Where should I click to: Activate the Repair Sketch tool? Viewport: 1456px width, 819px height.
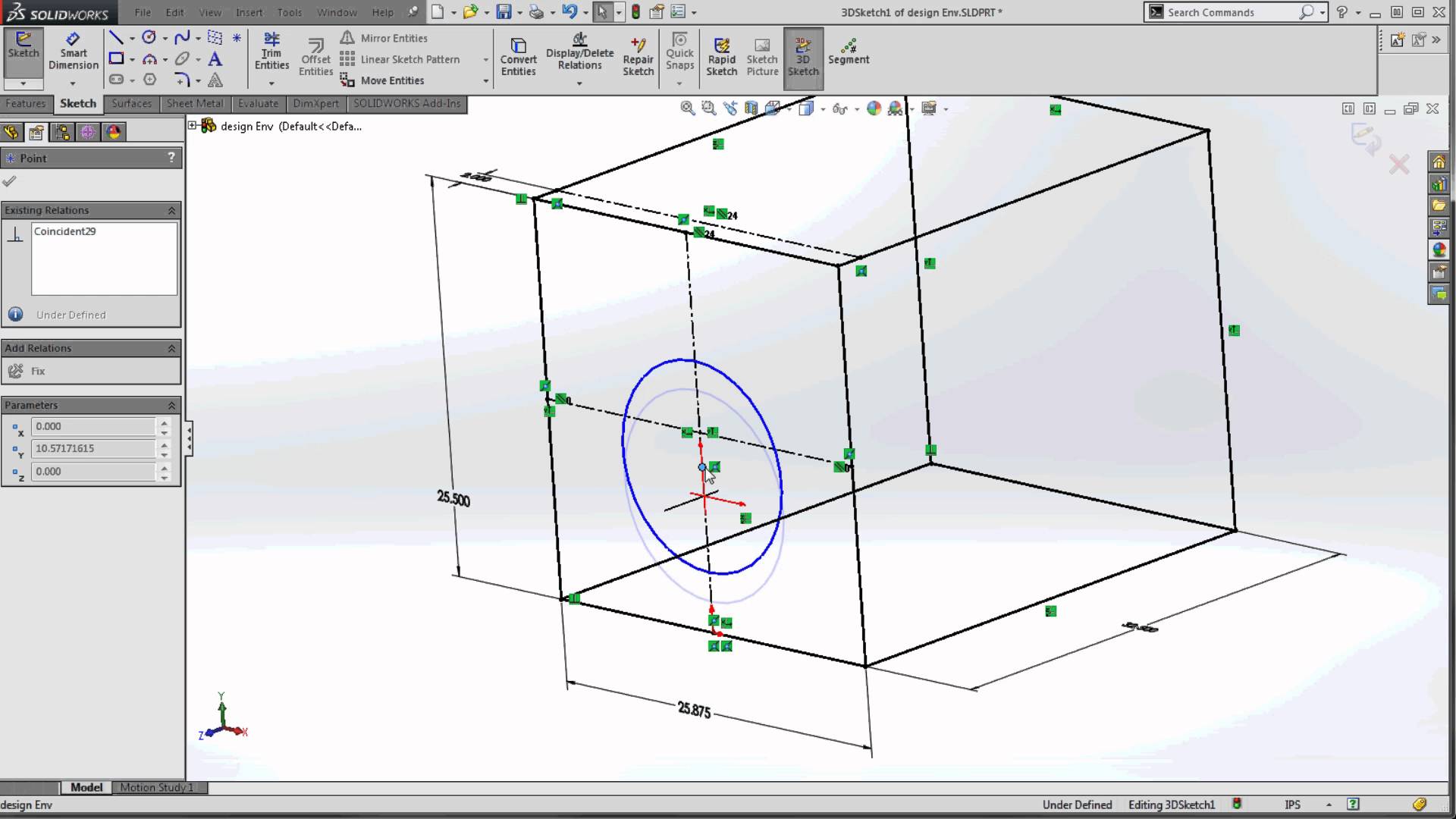coord(638,58)
